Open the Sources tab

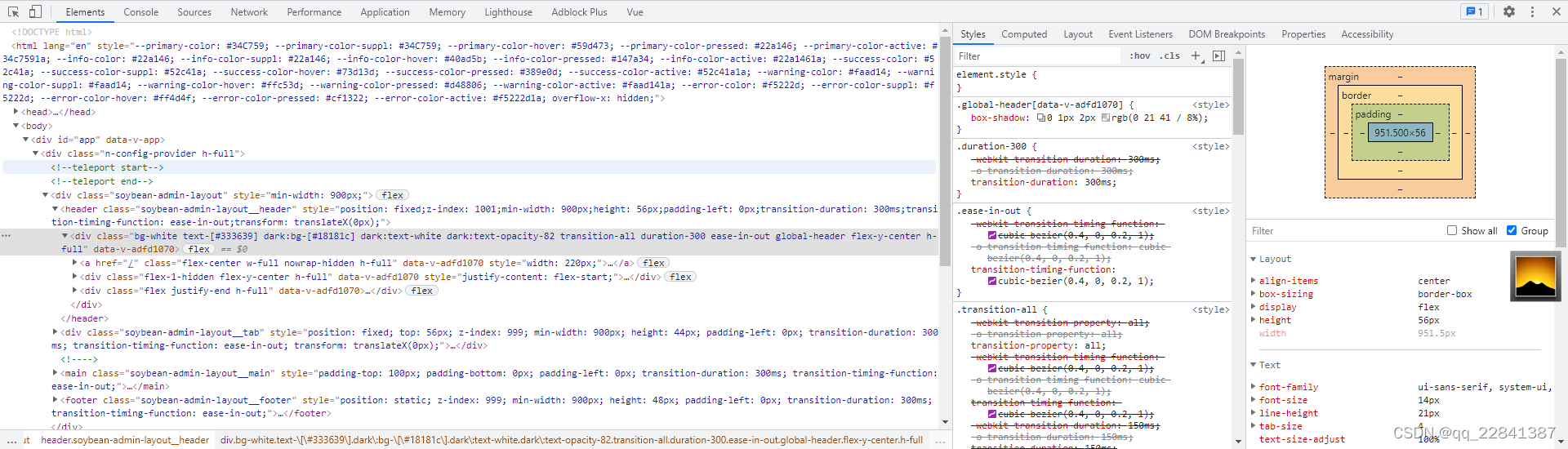click(194, 12)
